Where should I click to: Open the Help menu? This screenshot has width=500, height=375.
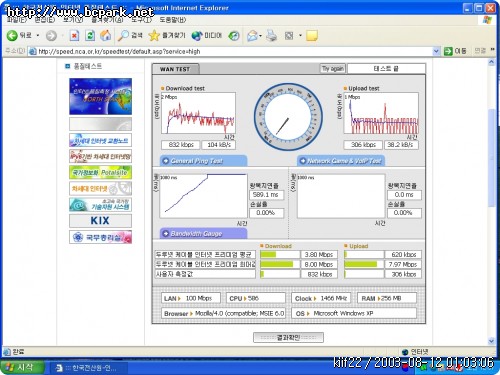coord(172,20)
